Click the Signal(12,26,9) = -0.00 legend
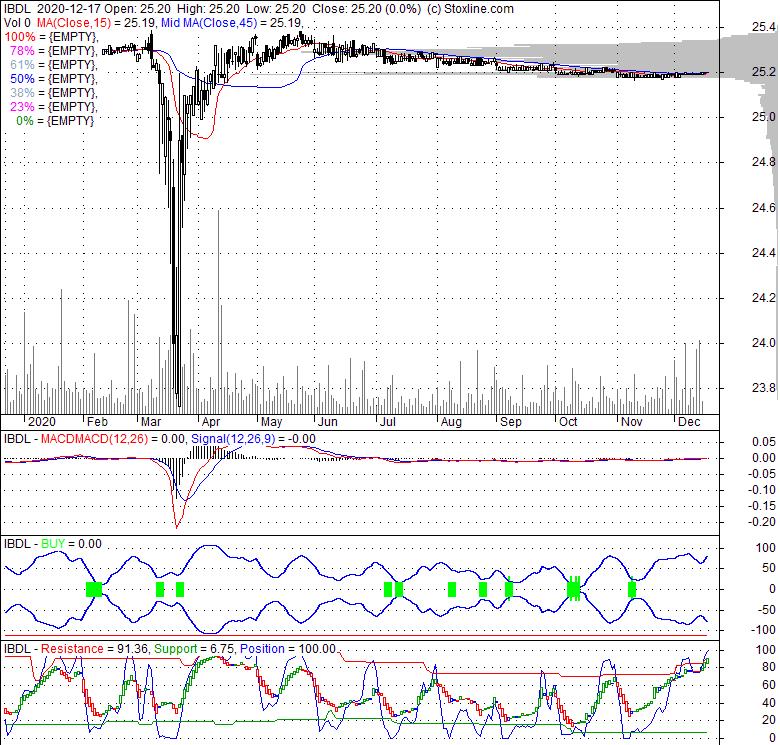Screen dimensions: 780x745 pyautogui.click(x=253, y=439)
